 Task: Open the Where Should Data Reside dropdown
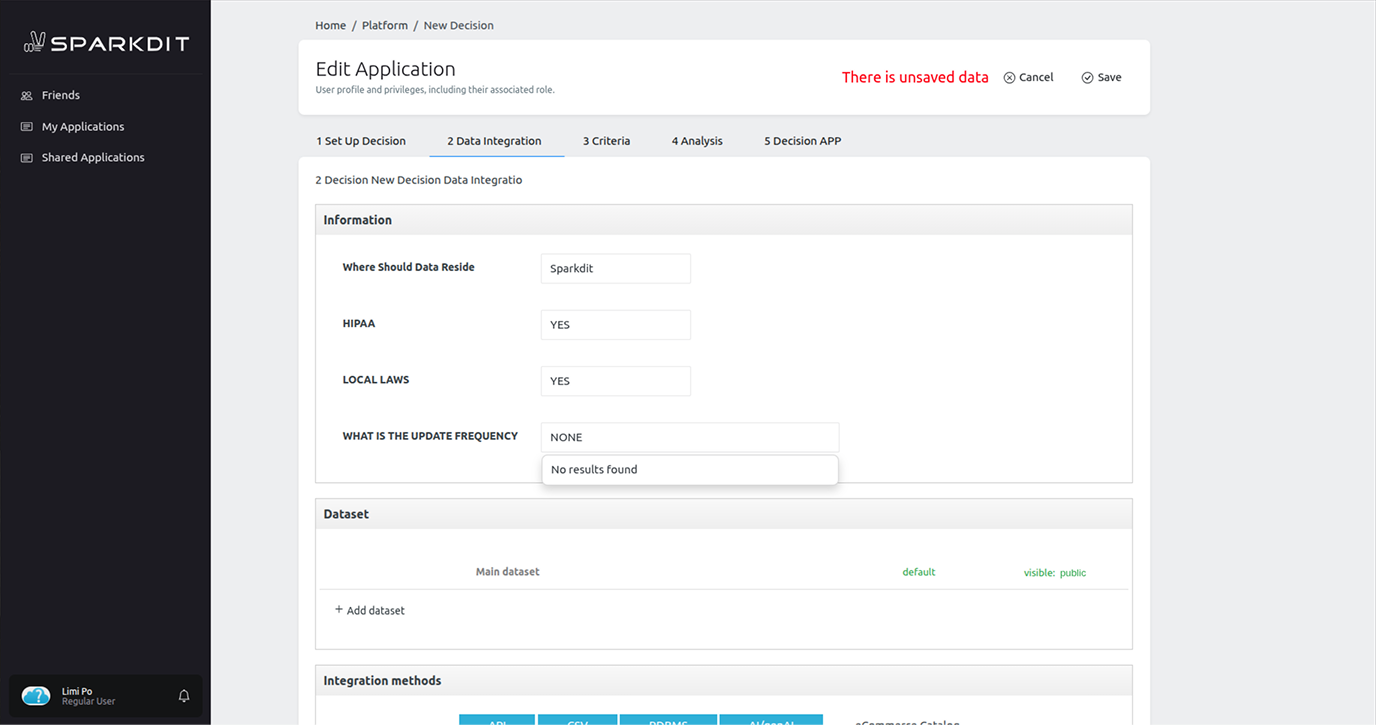615,268
